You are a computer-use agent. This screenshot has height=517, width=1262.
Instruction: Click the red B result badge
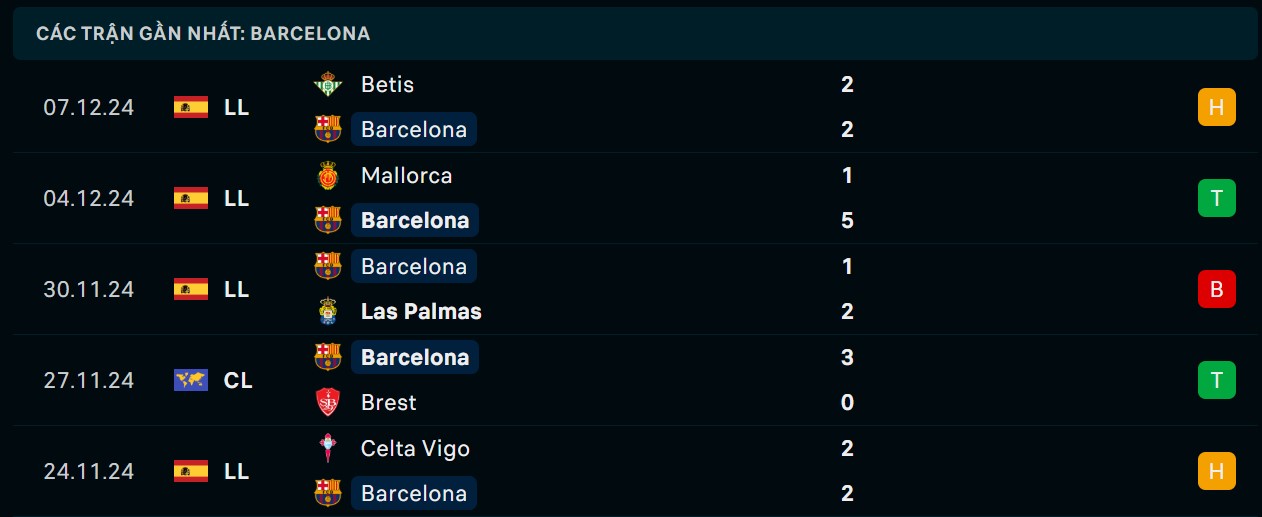[x=1216, y=289]
